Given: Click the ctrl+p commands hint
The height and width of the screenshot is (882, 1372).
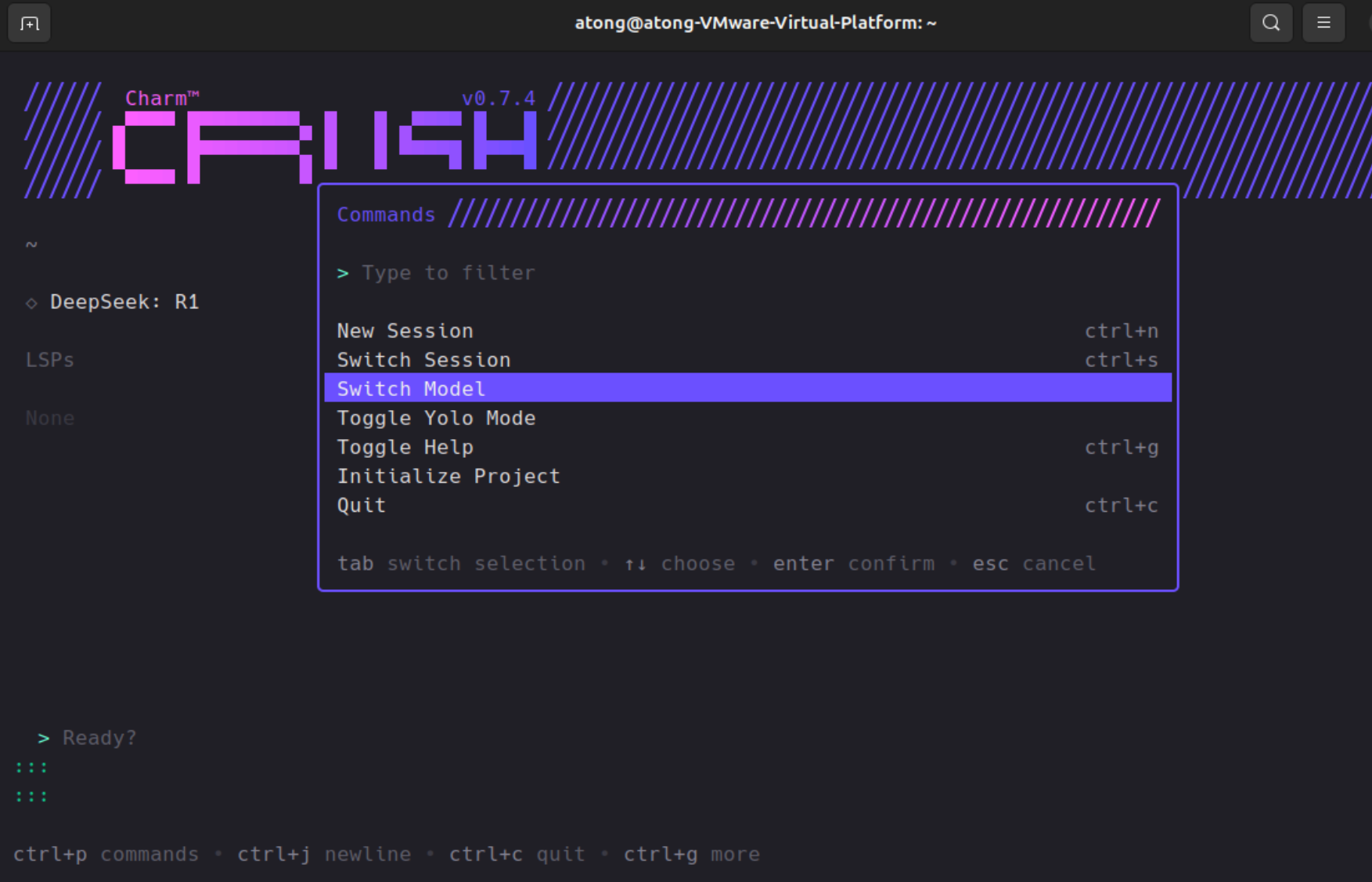Looking at the screenshot, I should pyautogui.click(x=106, y=854).
